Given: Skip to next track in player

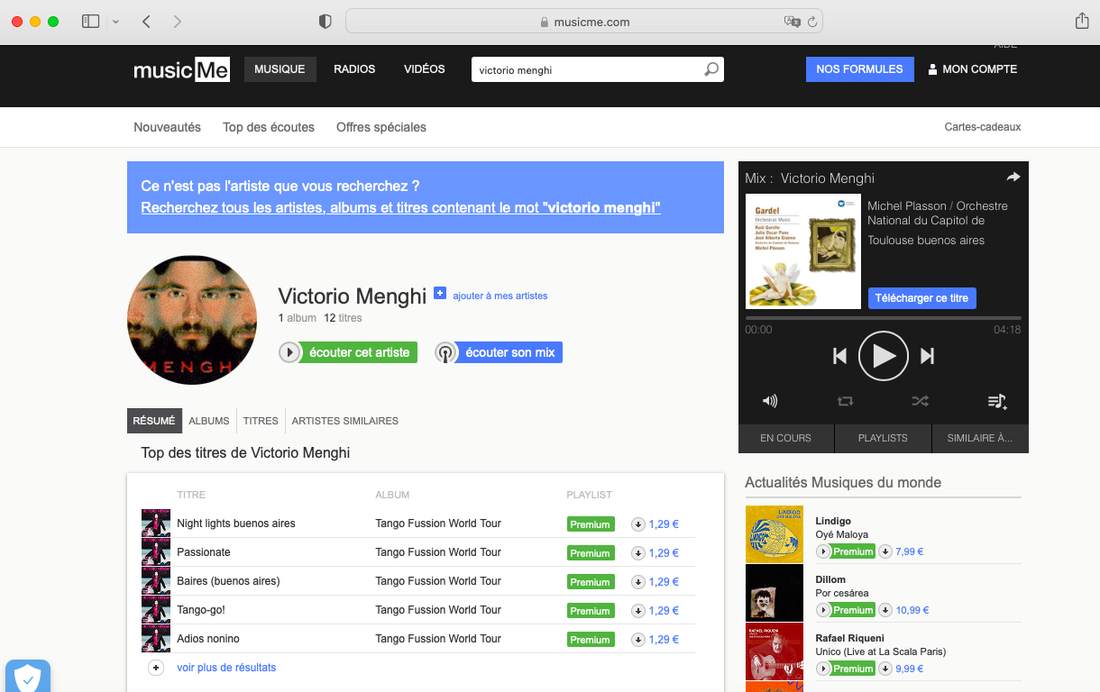Looking at the screenshot, I should [927, 356].
